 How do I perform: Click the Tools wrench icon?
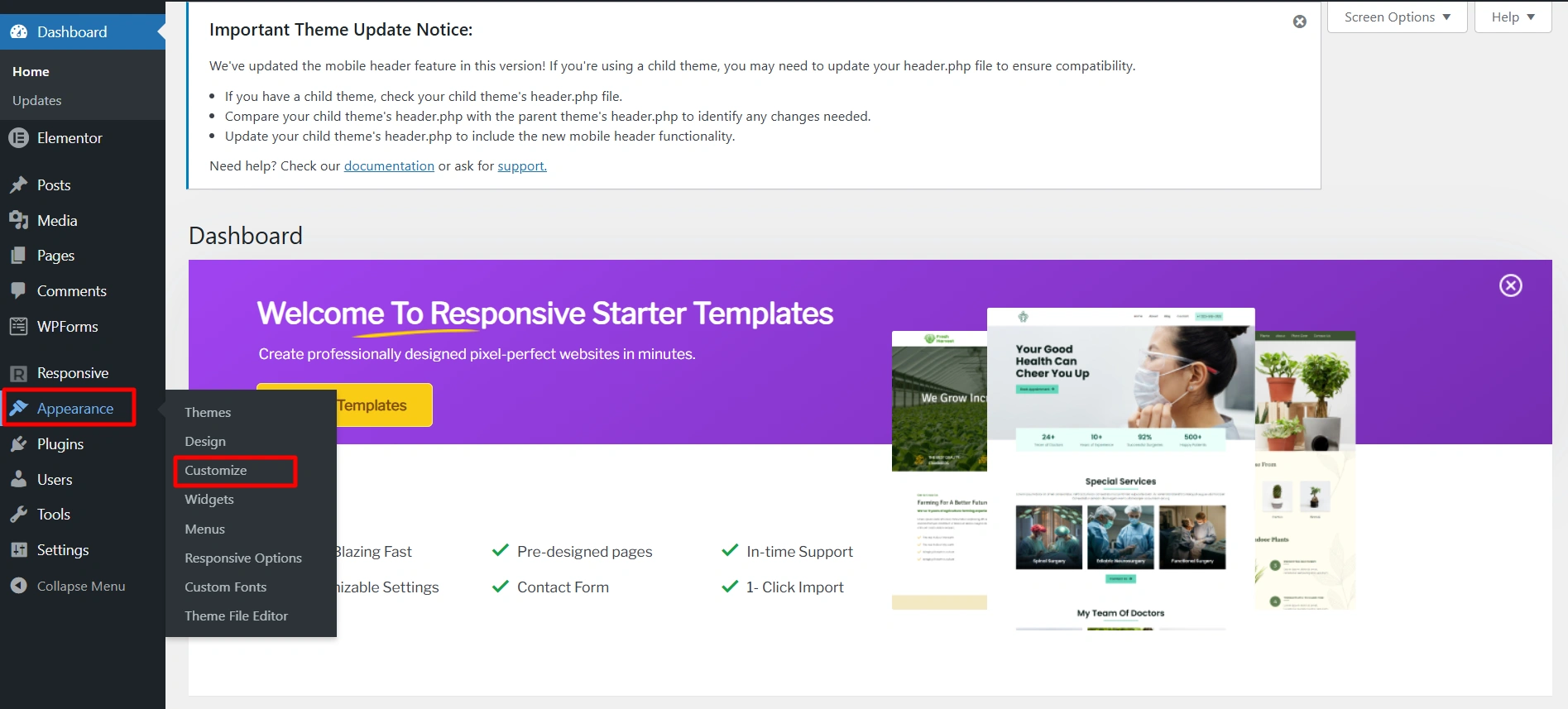[x=18, y=515]
